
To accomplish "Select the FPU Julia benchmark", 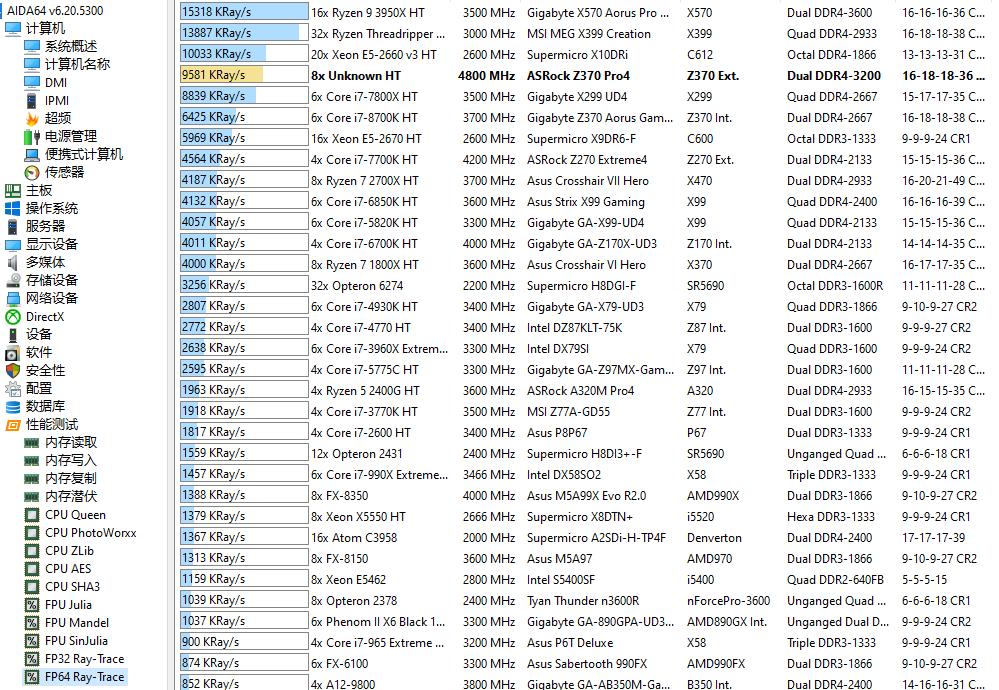I will pyautogui.click(x=68, y=605).
